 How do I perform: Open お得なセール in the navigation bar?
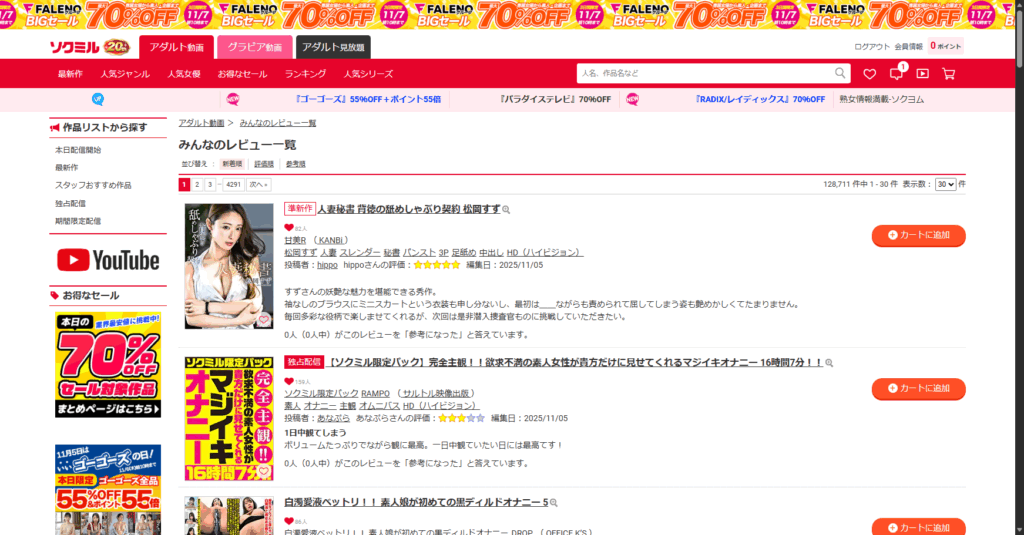point(242,74)
